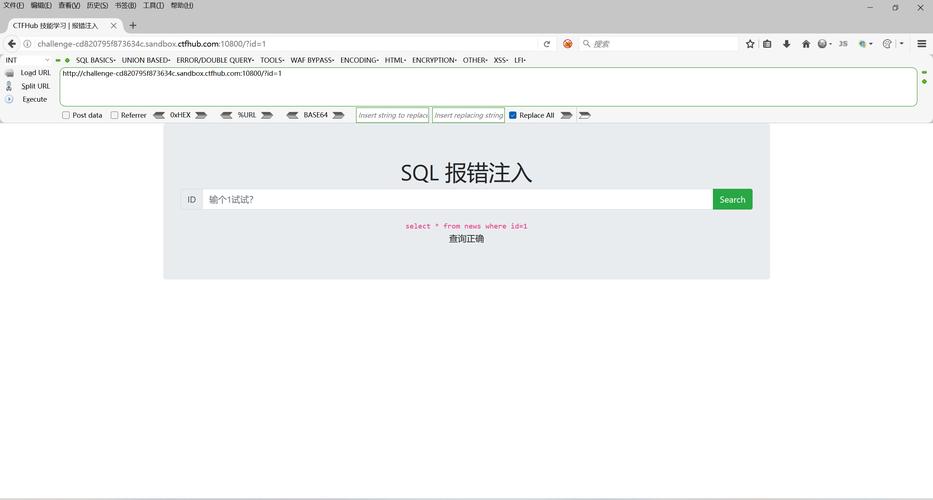
Task: Focus the browser 搜索 search box
Action: coord(659,43)
